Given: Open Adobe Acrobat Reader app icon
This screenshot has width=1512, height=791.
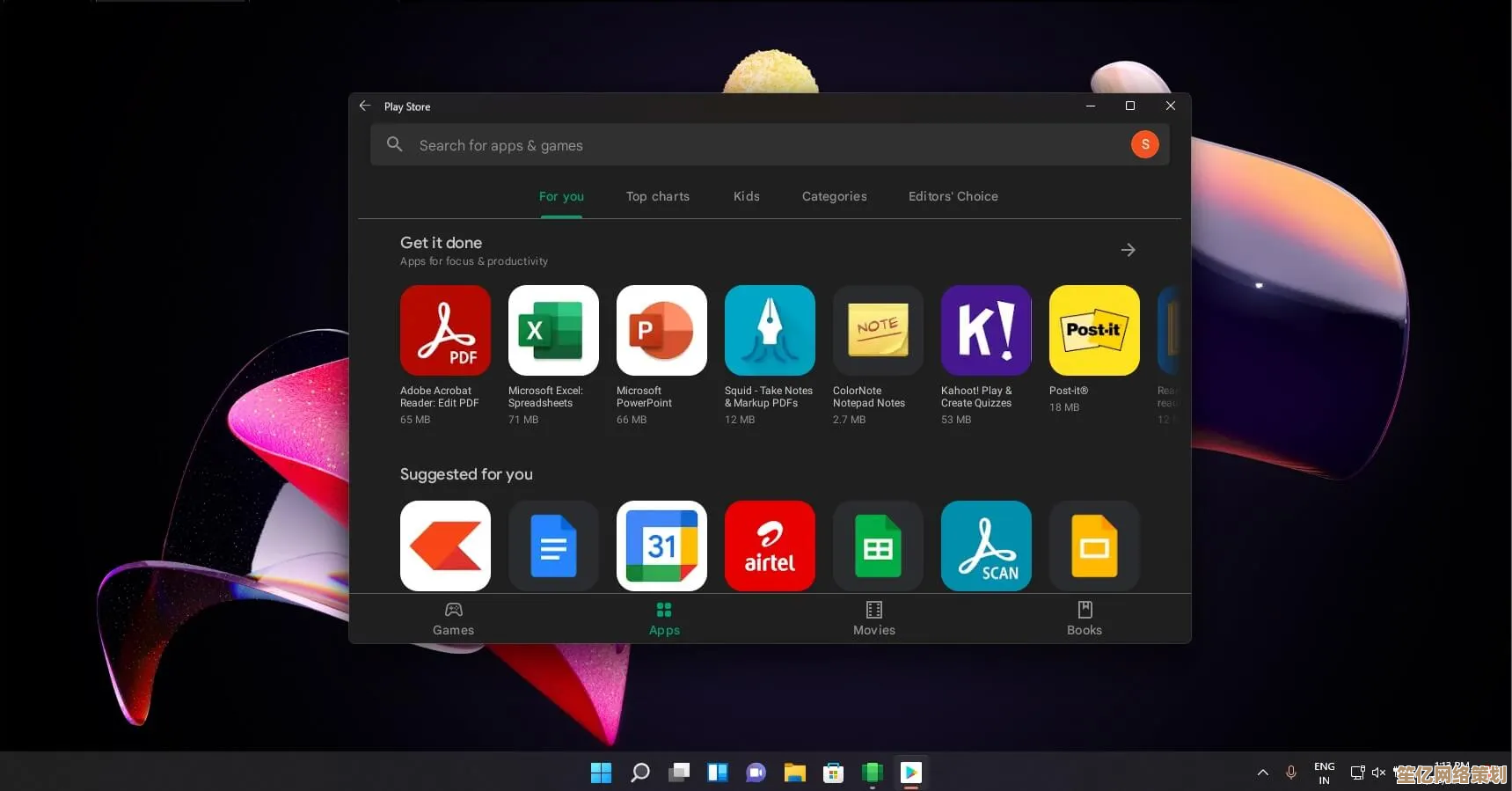Looking at the screenshot, I should [445, 331].
